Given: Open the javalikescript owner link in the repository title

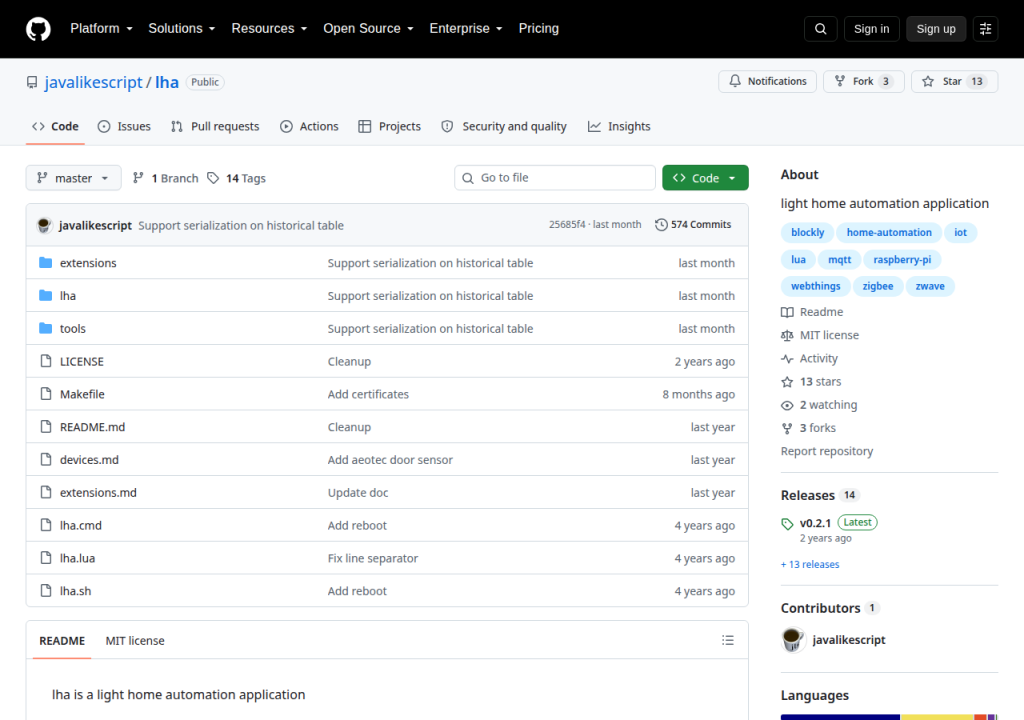Looking at the screenshot, I should pyautogui.click(x=93, y=82).
